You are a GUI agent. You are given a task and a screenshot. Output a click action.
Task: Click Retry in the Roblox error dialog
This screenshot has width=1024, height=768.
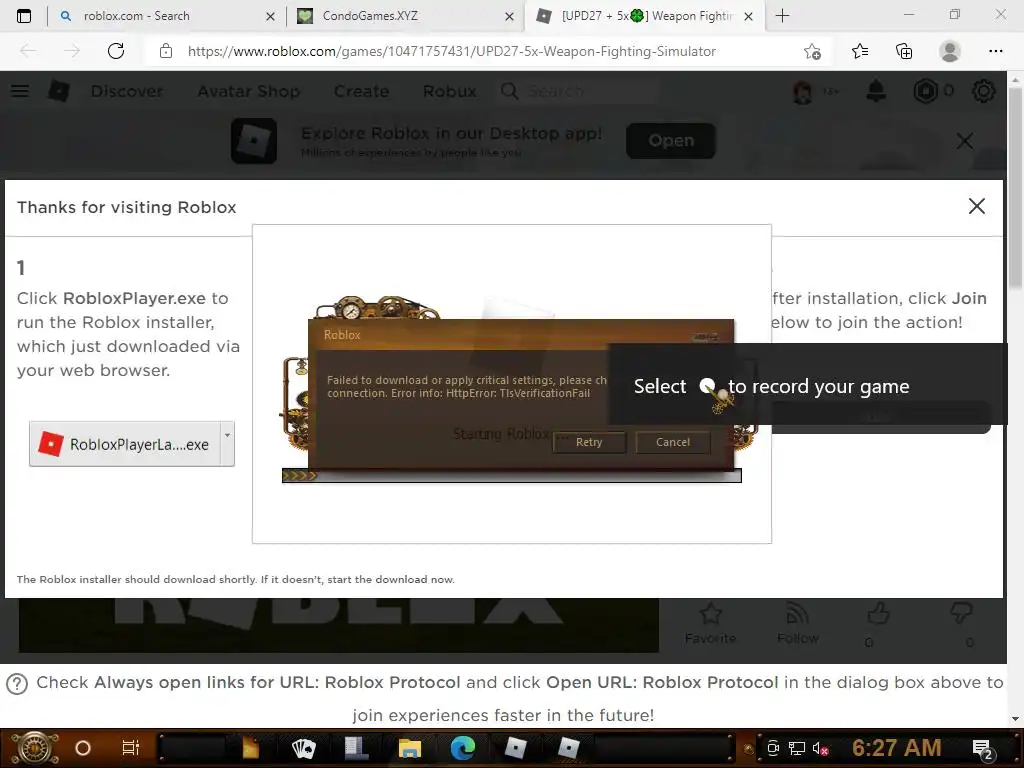[589, 442]
